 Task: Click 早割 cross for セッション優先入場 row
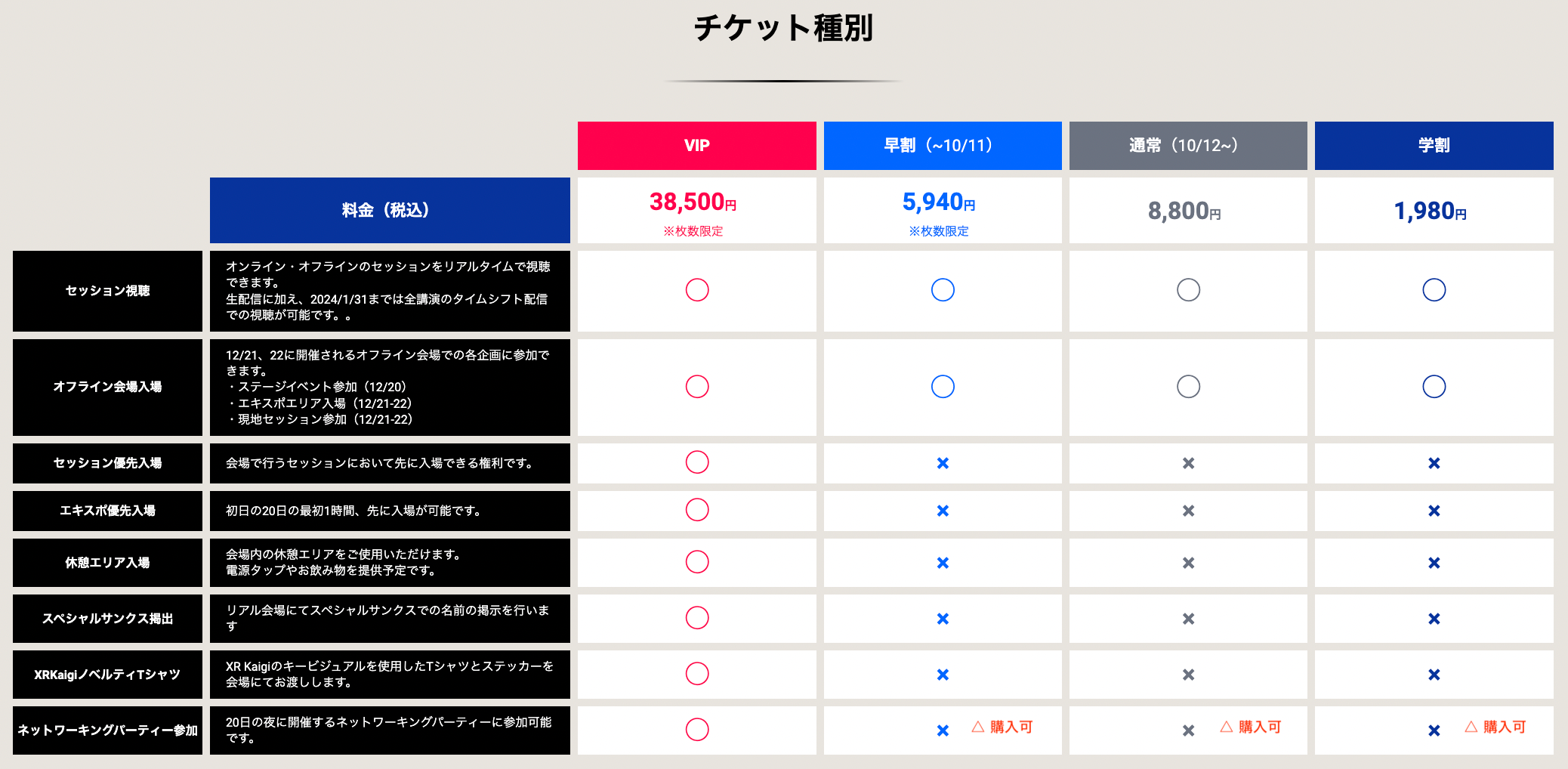point(943,463)
